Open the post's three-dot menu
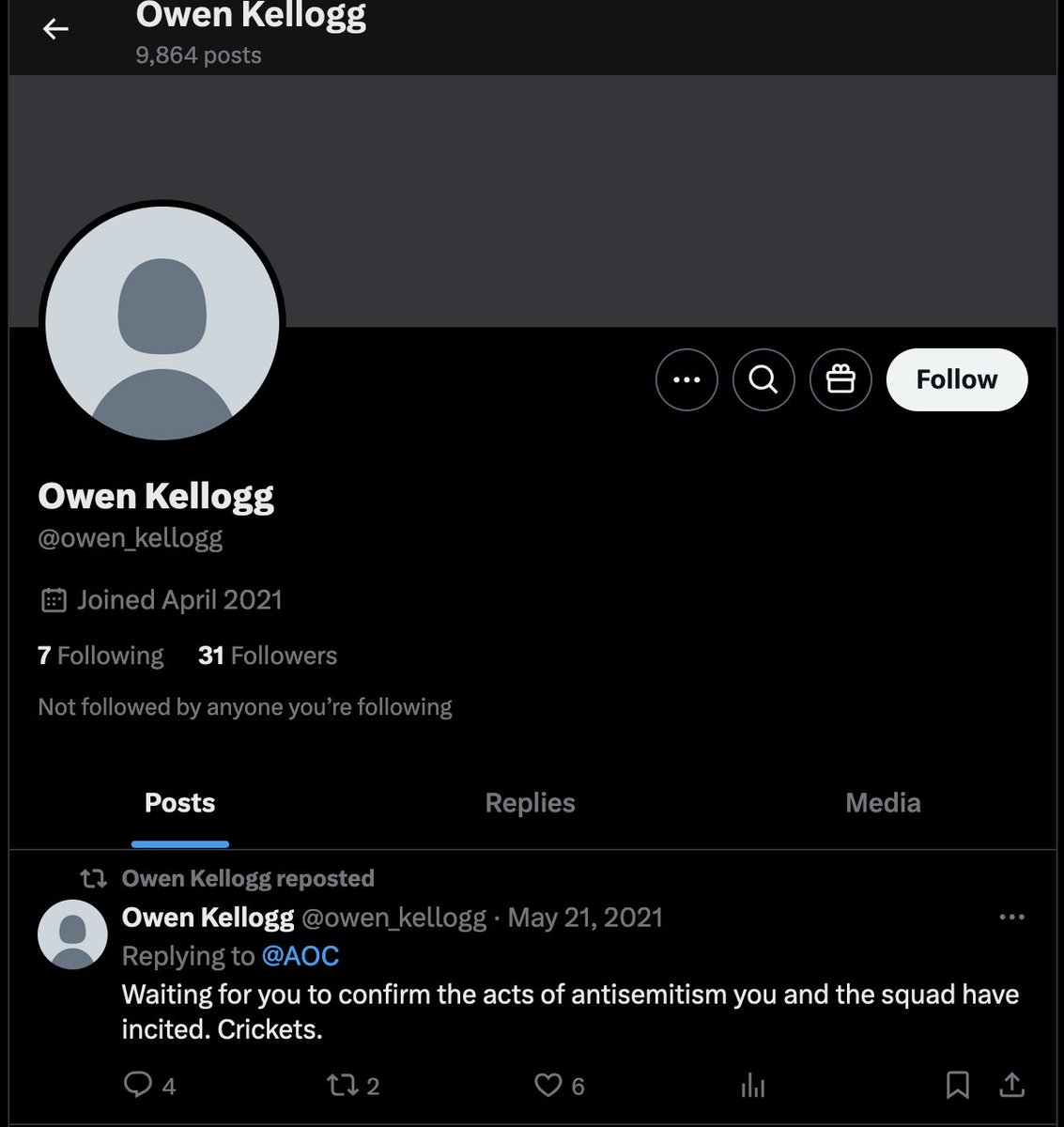 1011,917
